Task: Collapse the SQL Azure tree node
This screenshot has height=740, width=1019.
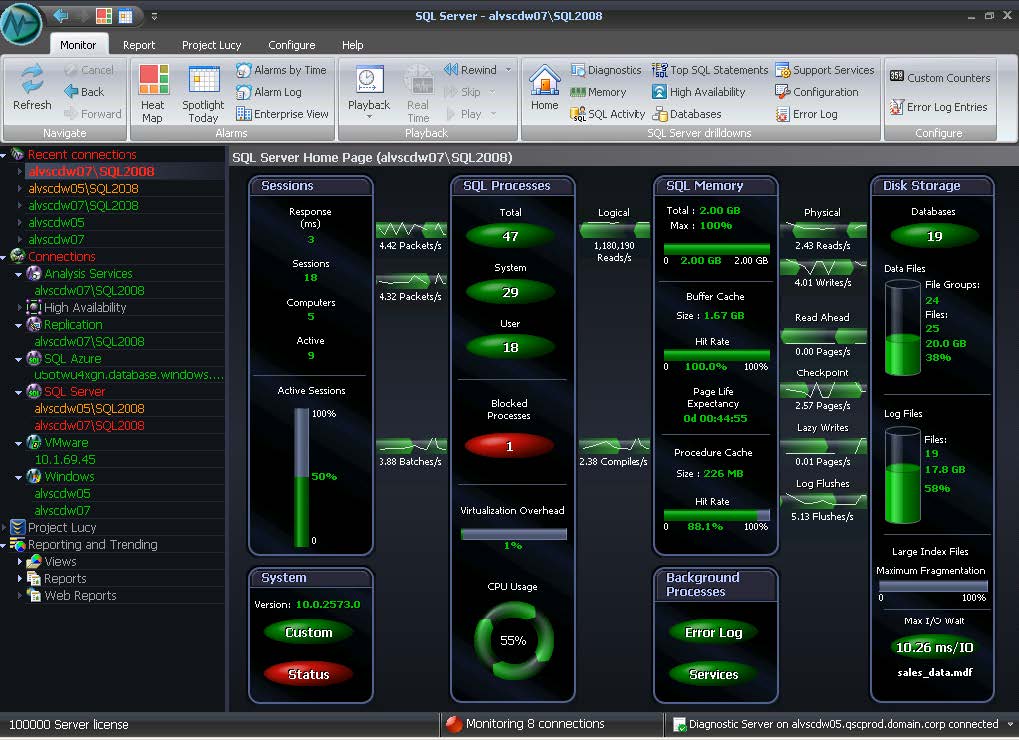Action: pyautogui.click(x=18, y=359)
